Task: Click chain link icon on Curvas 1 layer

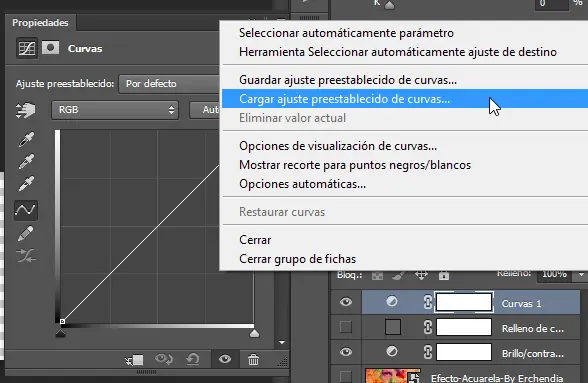Action: [428, 302]
